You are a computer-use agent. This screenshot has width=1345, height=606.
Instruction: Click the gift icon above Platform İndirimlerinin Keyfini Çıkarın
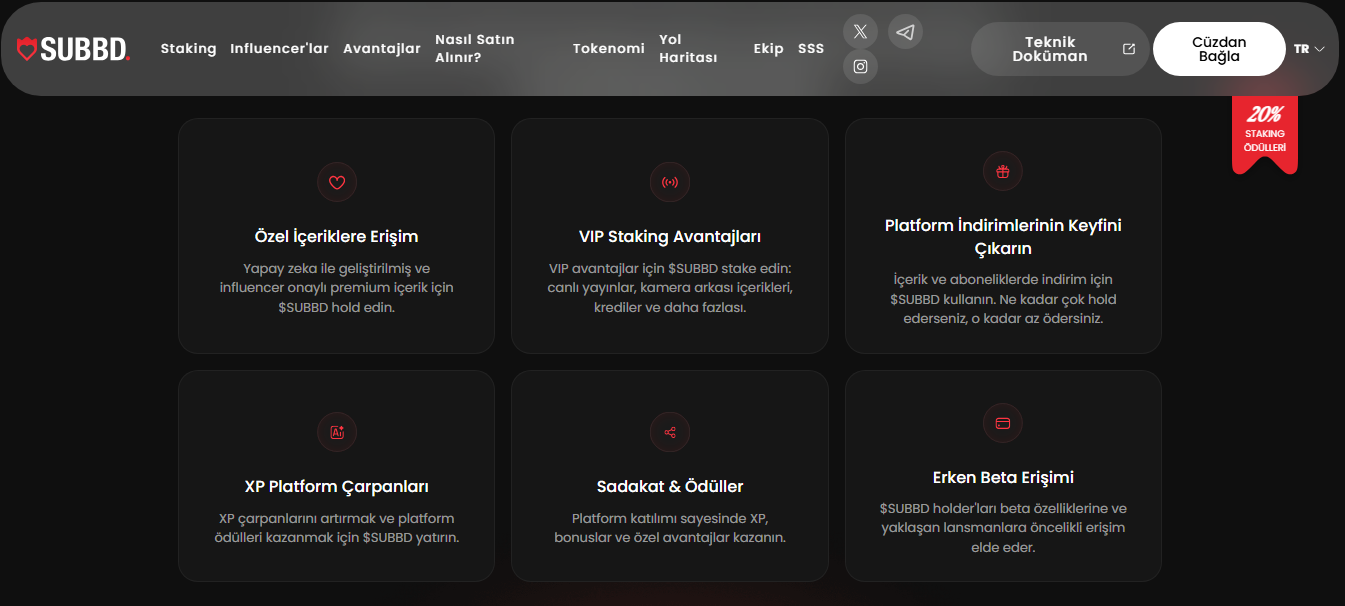[x=1003, y=171]
